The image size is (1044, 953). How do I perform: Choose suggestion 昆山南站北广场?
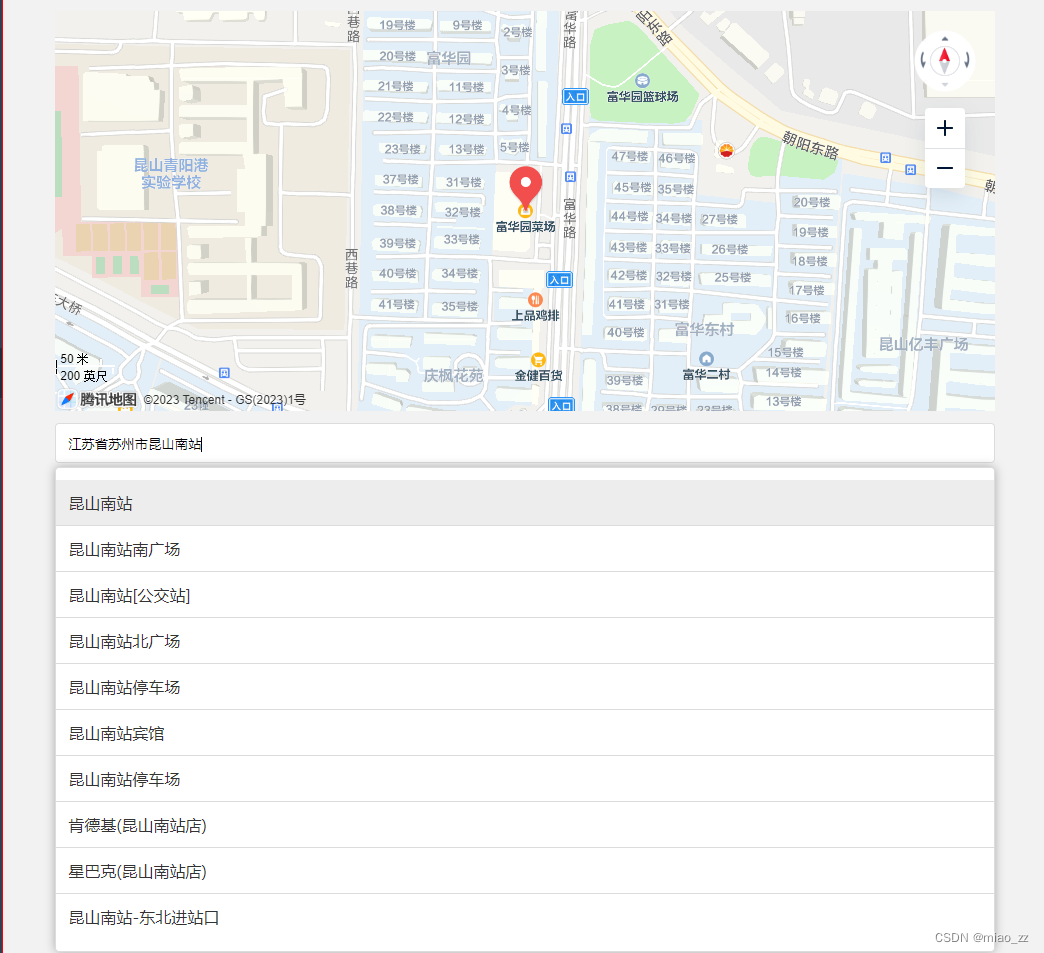pyautogui.click(x=525, y=641)
